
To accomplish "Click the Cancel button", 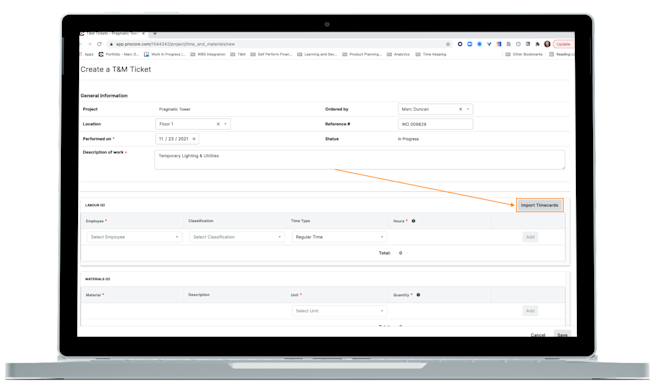I will 538,335.
